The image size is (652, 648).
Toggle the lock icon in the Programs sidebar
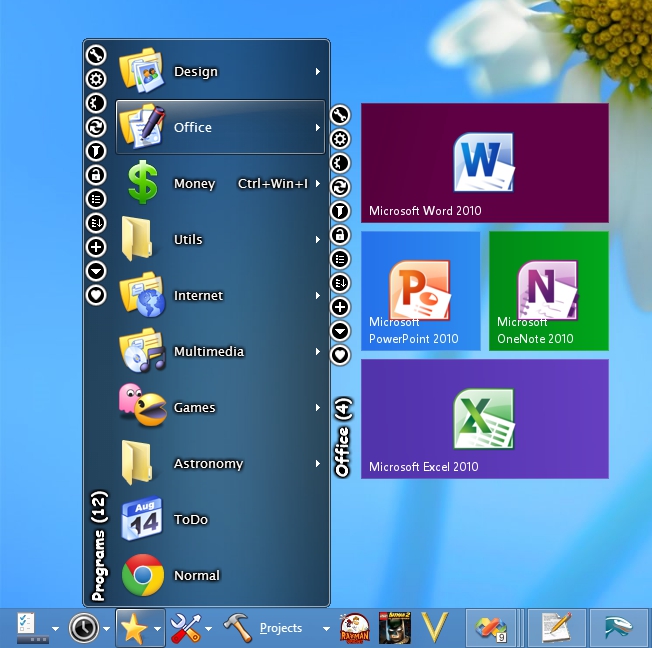pos(96,175)
